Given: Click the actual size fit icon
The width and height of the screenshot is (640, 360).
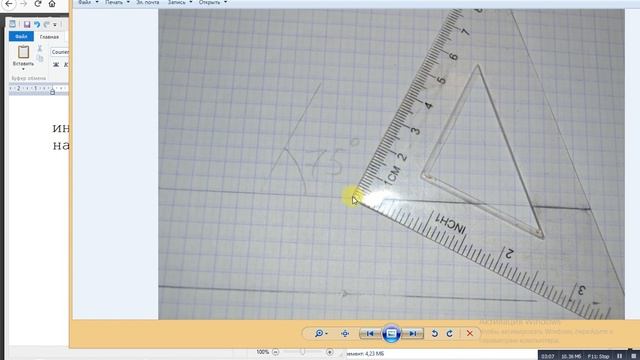Looking at the screenshot, I should click(345, 333).
